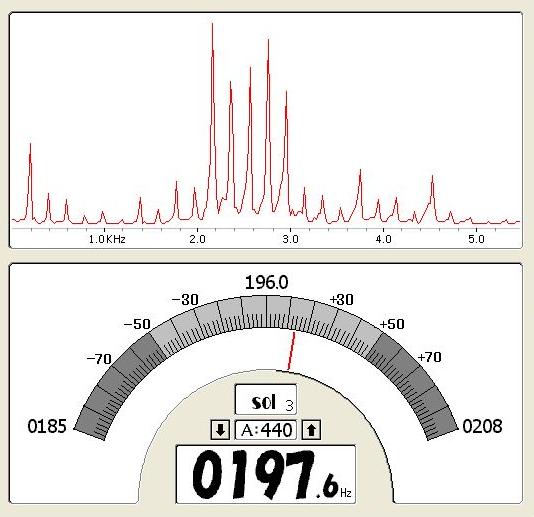Image resolution: width=534 pixels, height=517 pixels.
Task: Click the 196.0 center frequency label
Action: pyautogui.click(x=266, y=283)
